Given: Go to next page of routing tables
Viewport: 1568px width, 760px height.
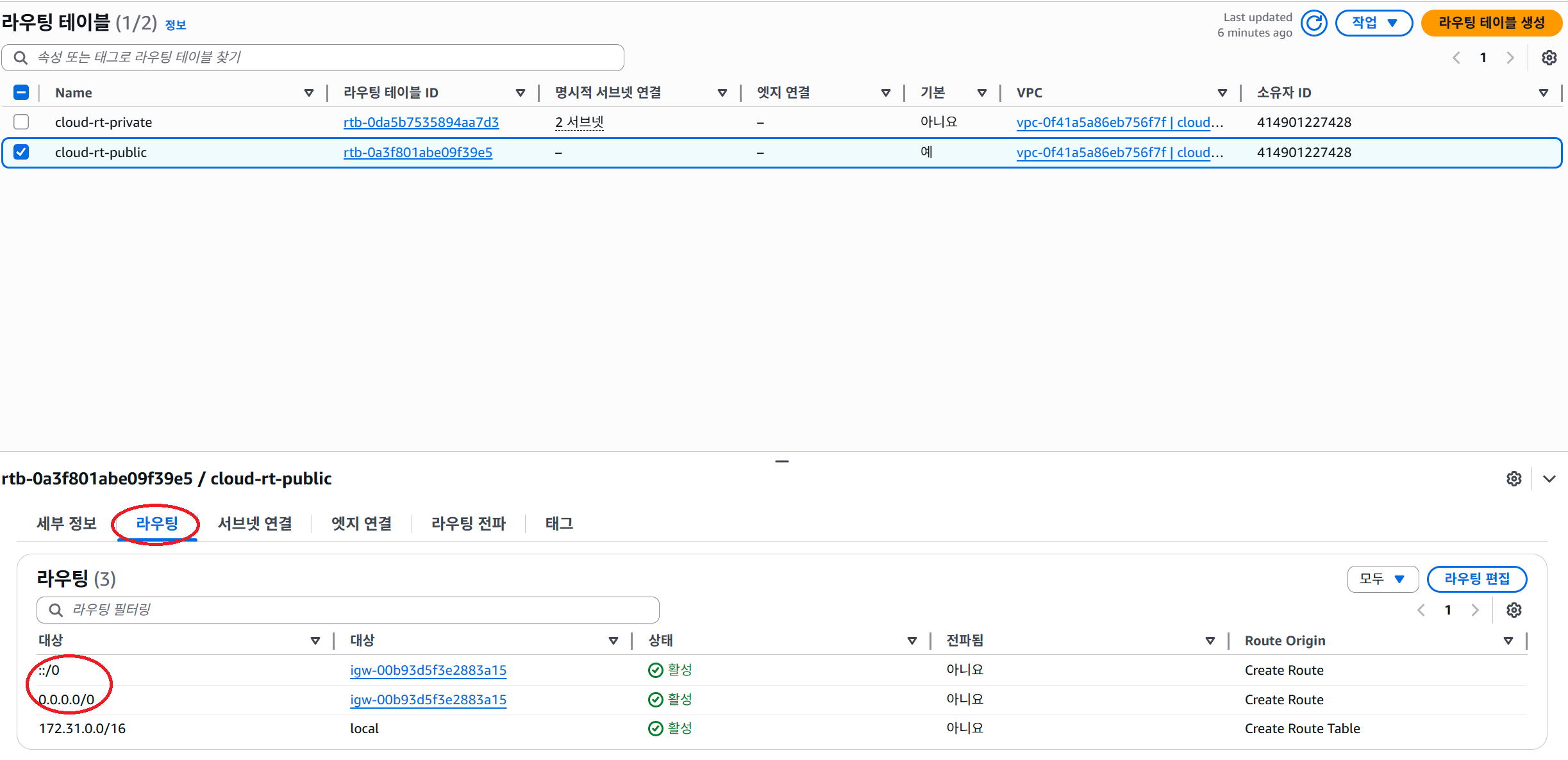Looking at the screenshot, I should tap(1510, 58).
